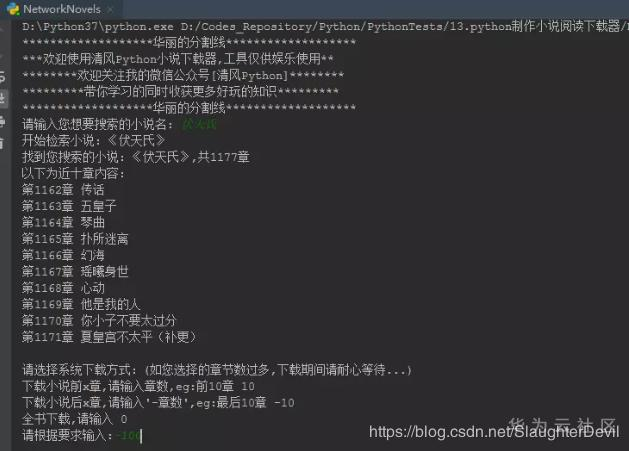Viewport: 629px width, 451px height.
Task: Select the 第1171章 夏皇宫不太平 line
Action: (109, 337)
